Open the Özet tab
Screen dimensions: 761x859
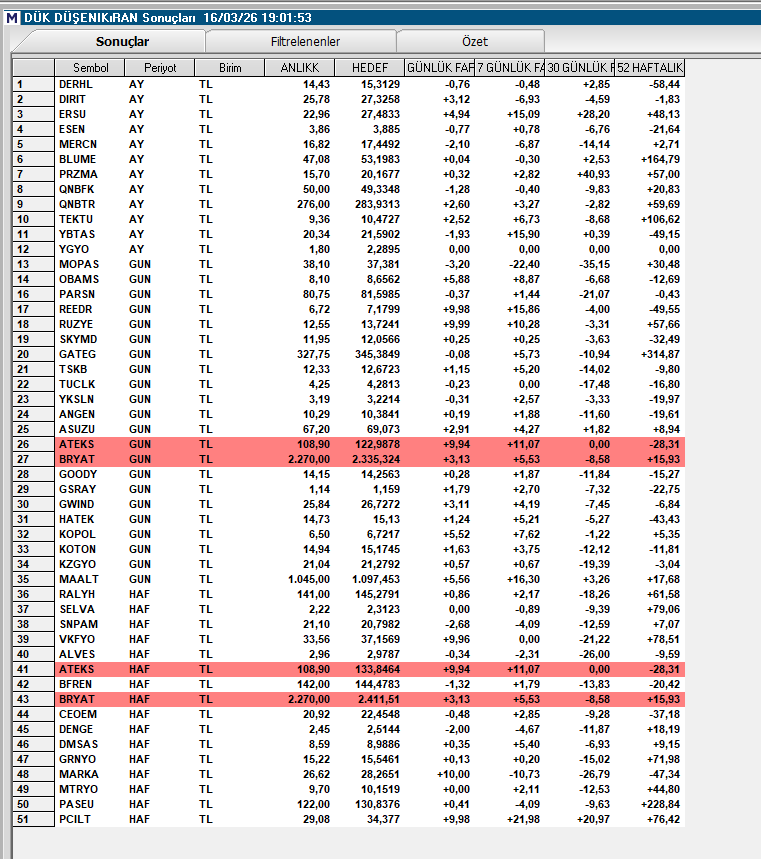click(474, 42)
